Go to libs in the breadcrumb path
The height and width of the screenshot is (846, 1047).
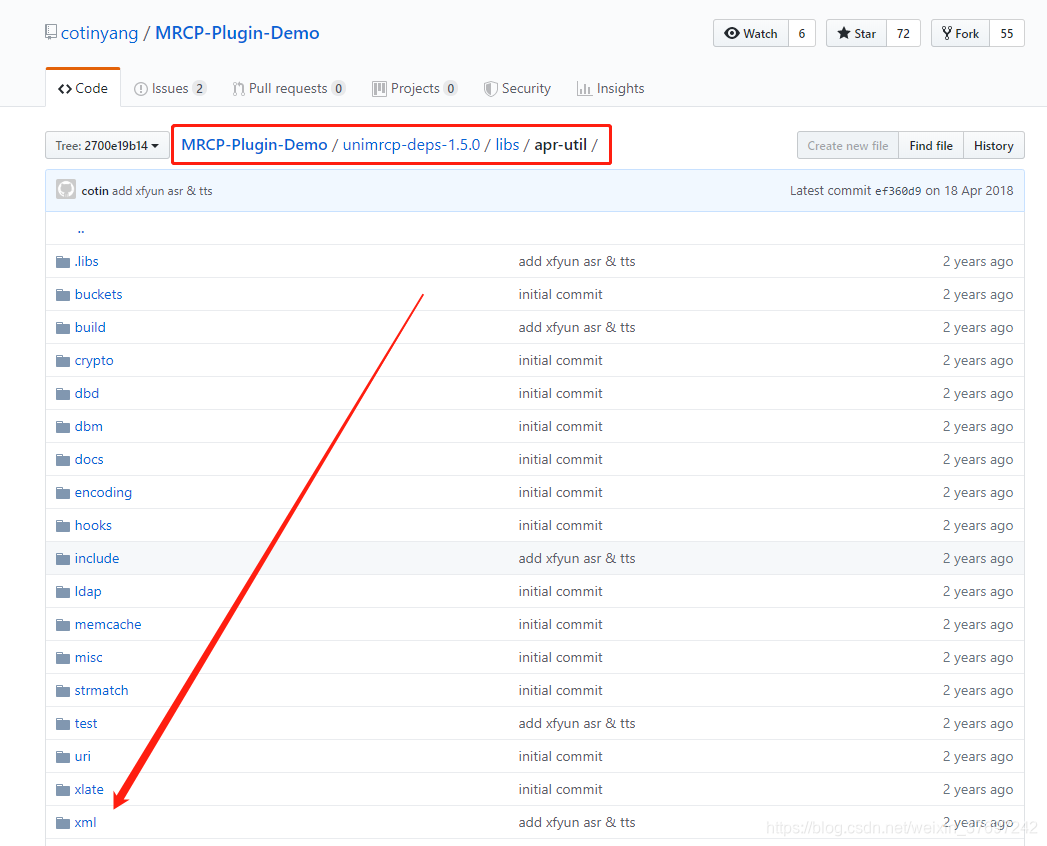507,144
